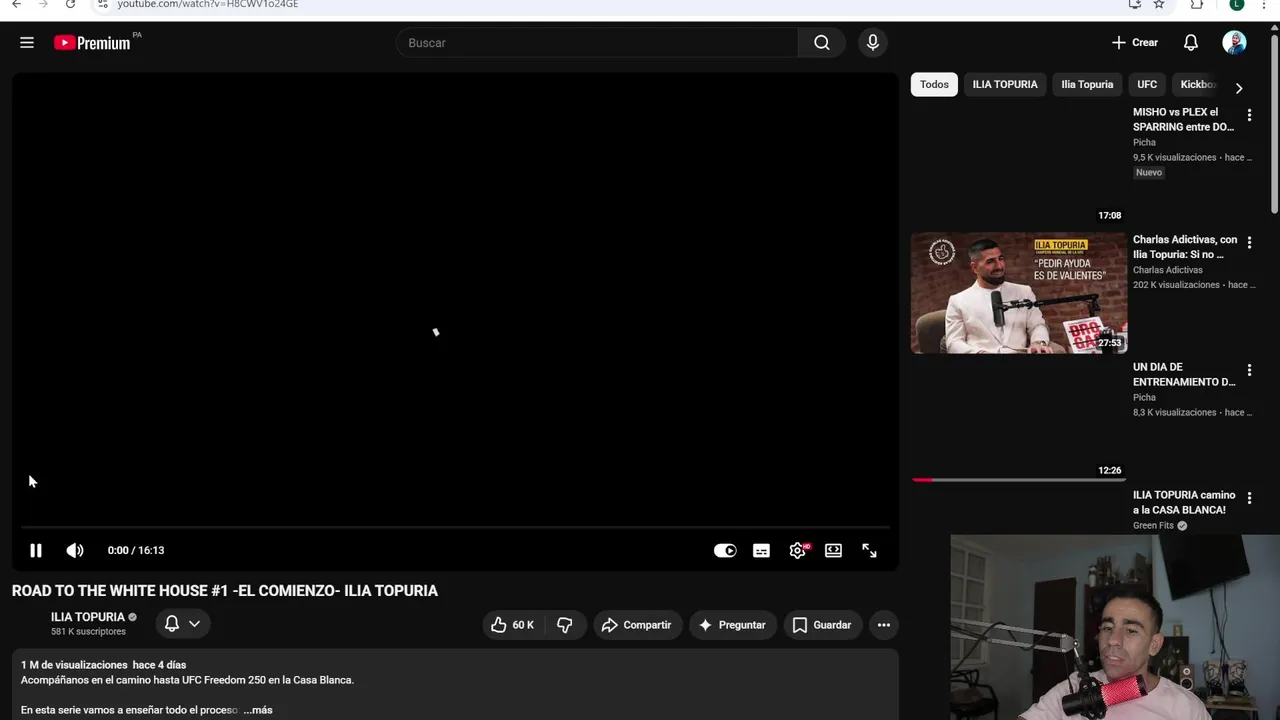The height and width of the screenshot is (720, 1280).
Task: Mute the video volume speaker
Action: point(75,550)
